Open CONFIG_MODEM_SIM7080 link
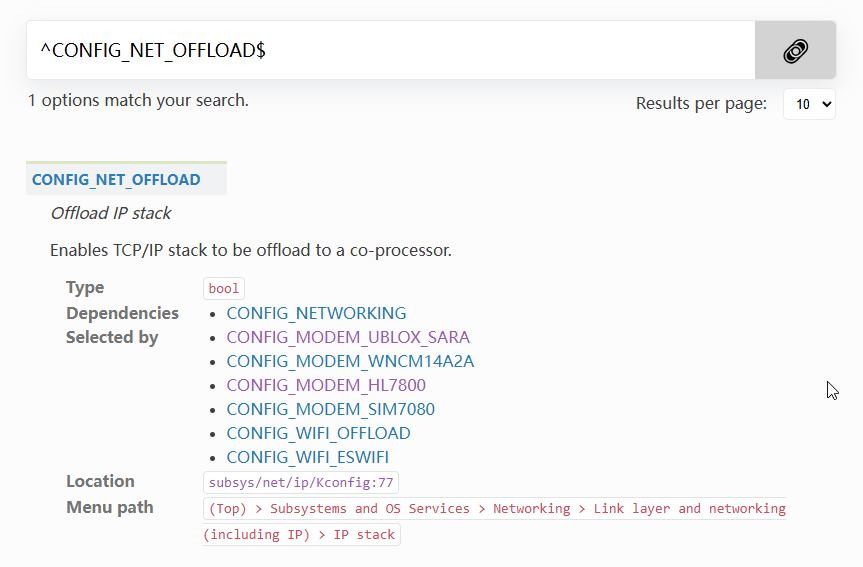This screenshot has width=863, height=567. point(330,409)
